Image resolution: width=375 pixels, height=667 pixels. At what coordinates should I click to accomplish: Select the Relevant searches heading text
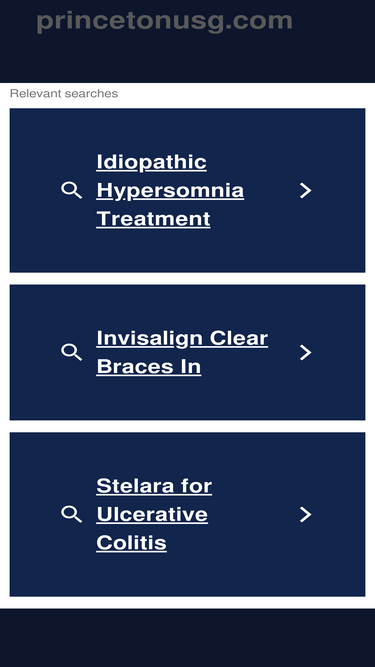[x=64, y=94]
